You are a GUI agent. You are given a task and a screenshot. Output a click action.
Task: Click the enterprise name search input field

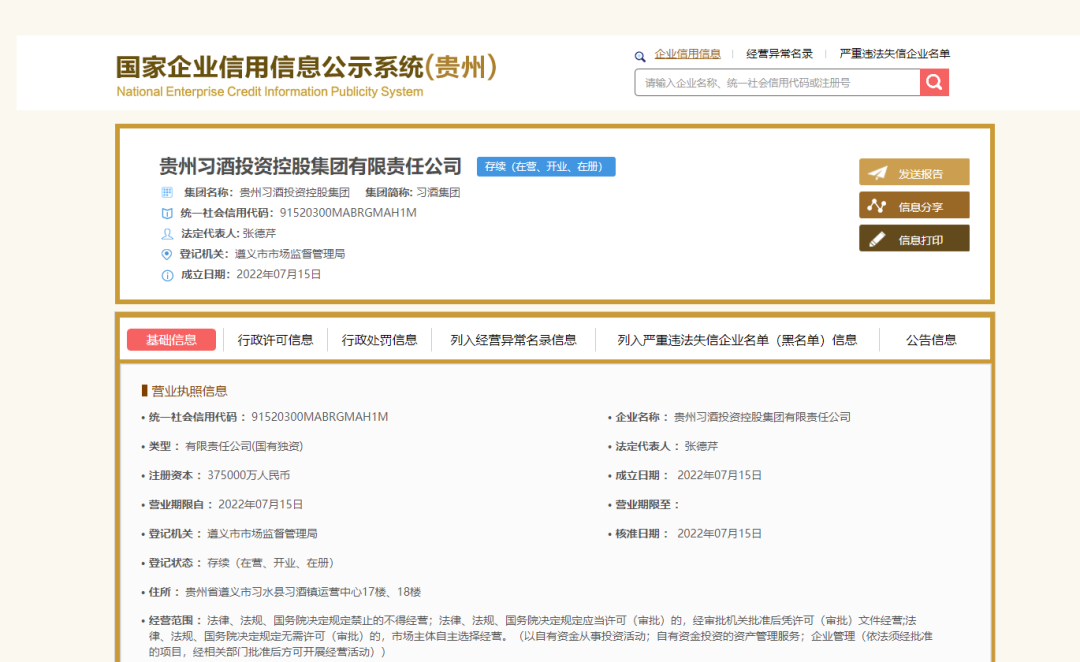coord(777,83)
